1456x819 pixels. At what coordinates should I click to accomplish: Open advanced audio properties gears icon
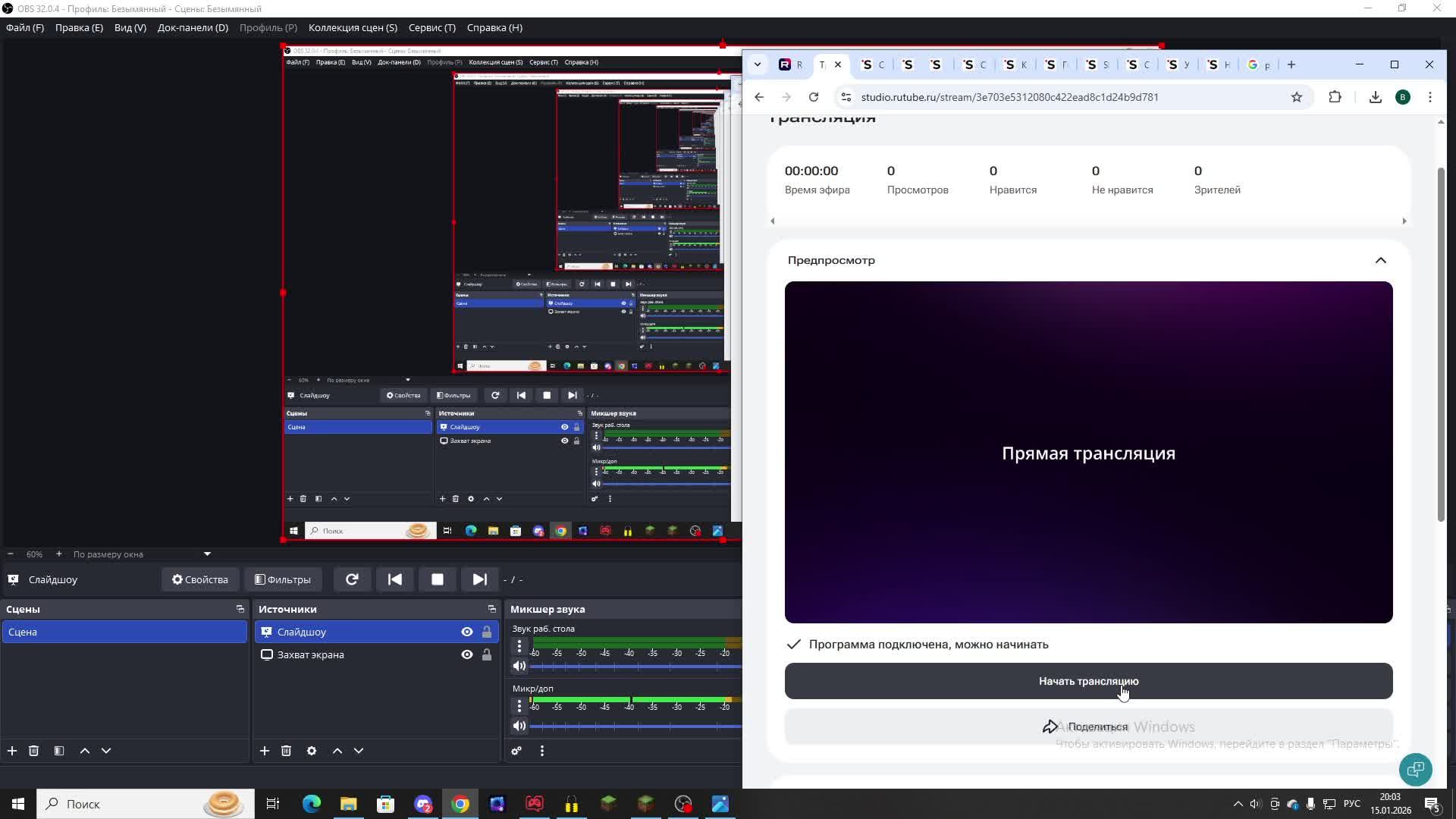click(516, 751)
